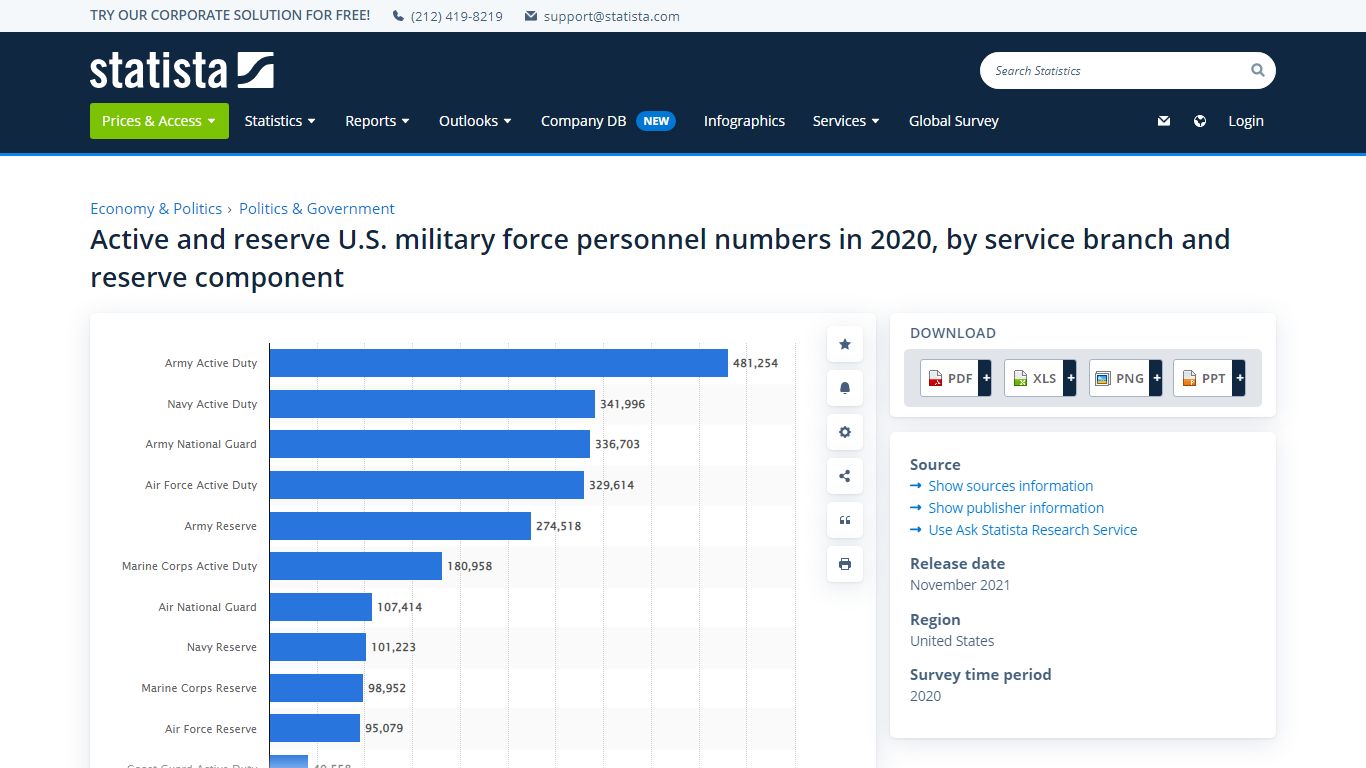Click the Air Force Reserve bar

pos(315,728)
